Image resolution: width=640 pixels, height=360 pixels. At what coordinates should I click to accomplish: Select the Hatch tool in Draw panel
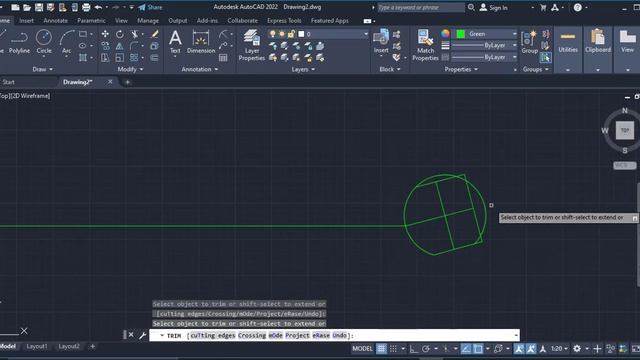point(82,58)
